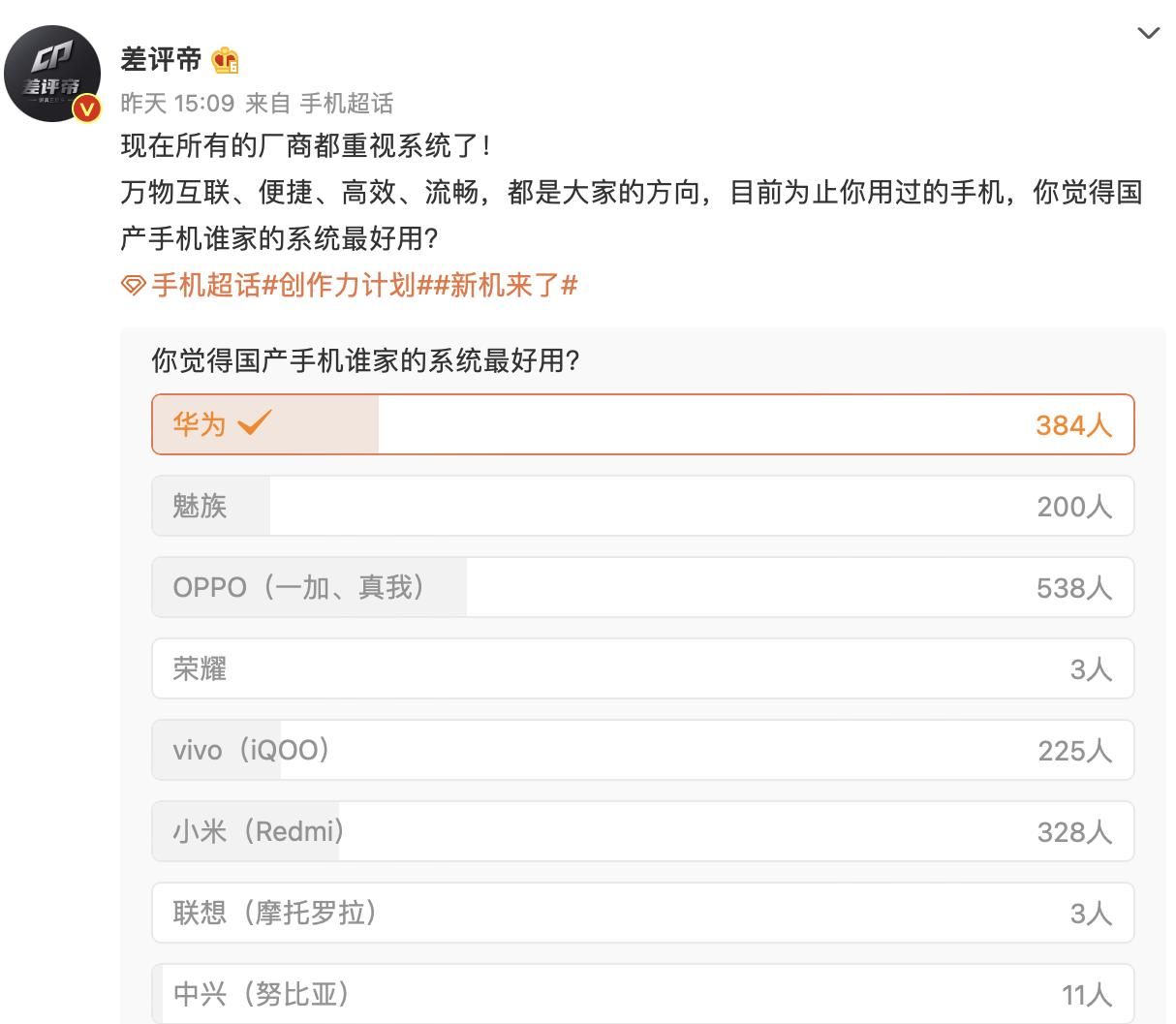Click the poll title 你觉得国产手机谁家的系统最好用？
The height and width of the screenshot is (1024, 1176).
coord(366,361)
